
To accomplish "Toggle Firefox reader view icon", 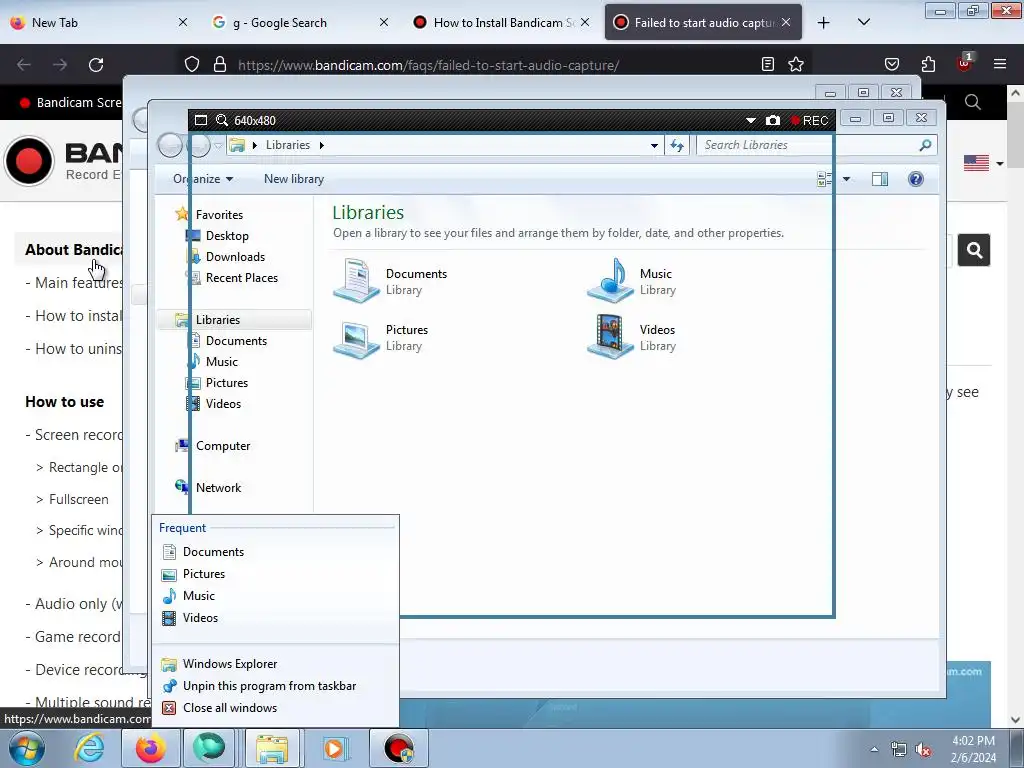I will tap(768, 65).
